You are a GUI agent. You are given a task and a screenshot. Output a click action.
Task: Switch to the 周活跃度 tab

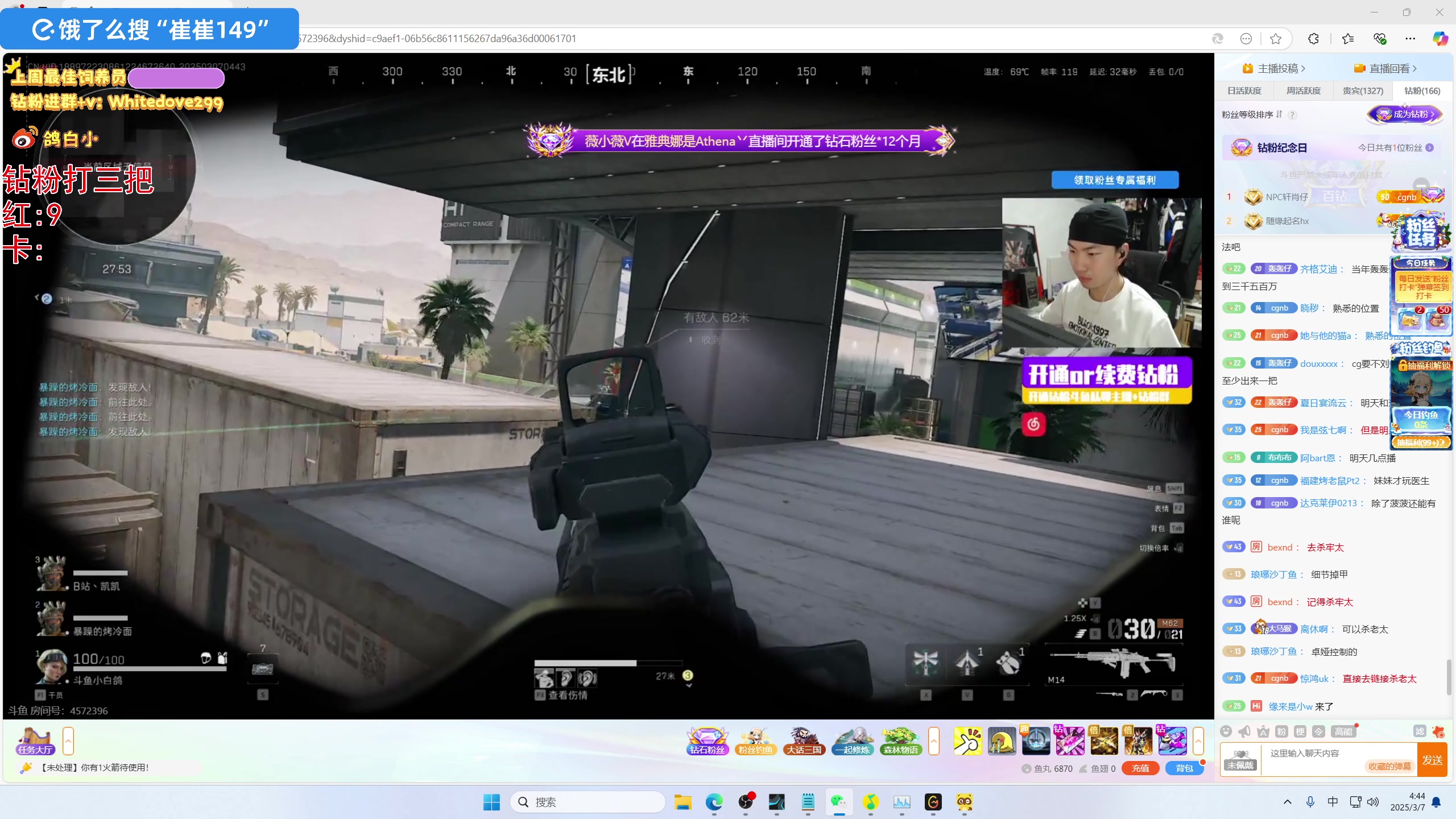click(1304, 91)
